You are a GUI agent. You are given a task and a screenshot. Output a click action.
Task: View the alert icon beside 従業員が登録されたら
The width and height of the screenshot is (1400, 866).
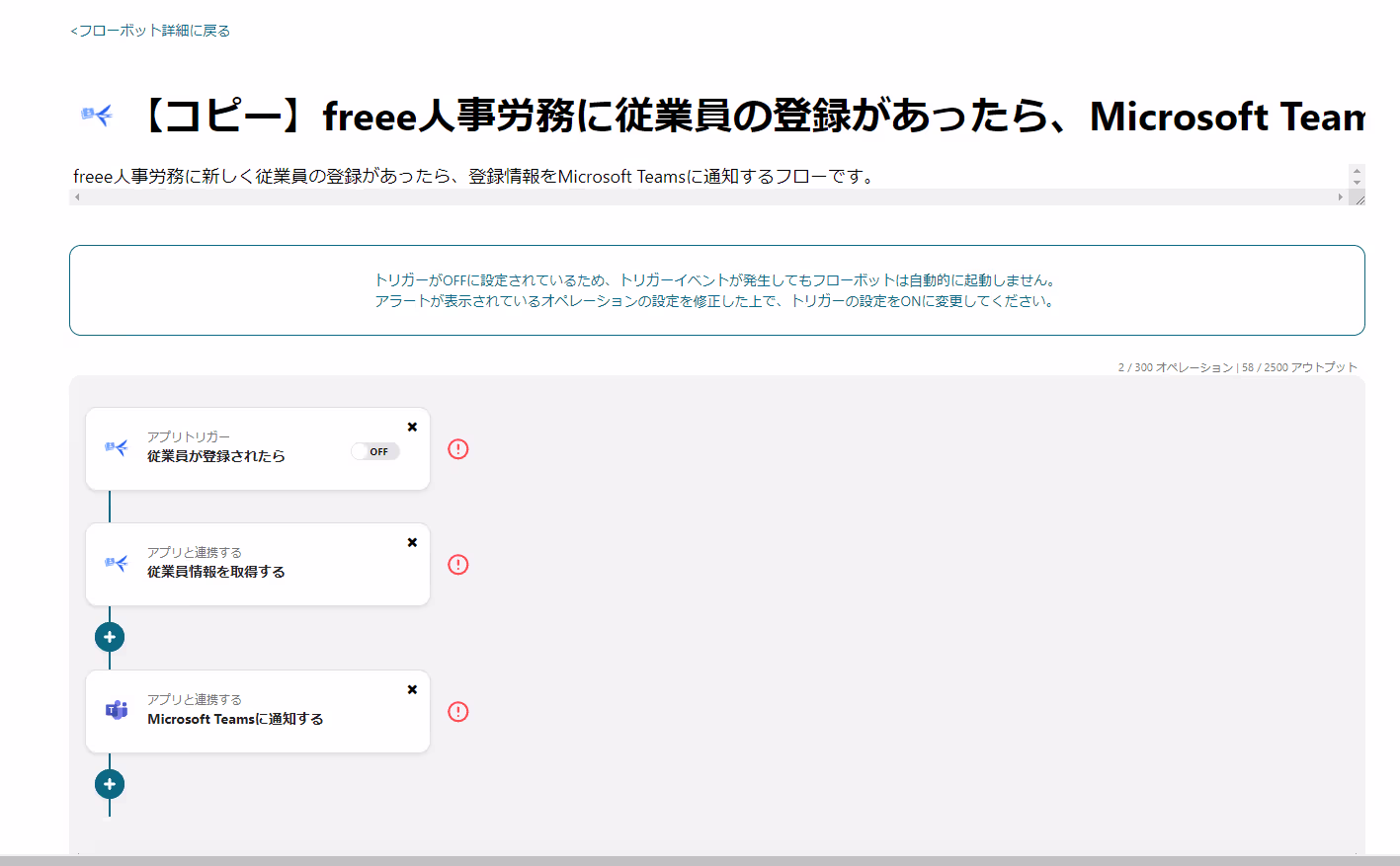(x=458, y=449)
